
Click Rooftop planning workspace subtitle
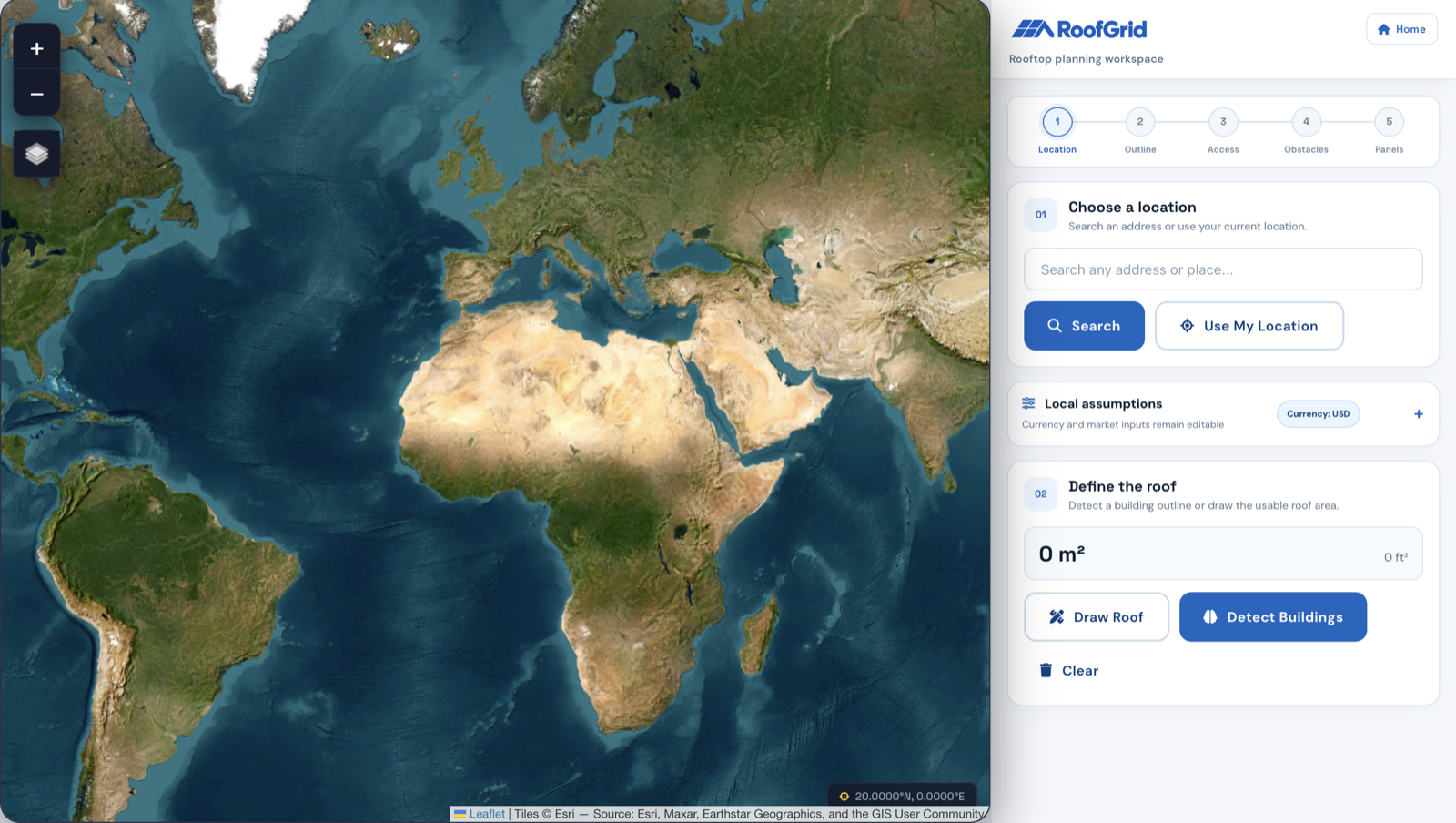(1086, 59)
